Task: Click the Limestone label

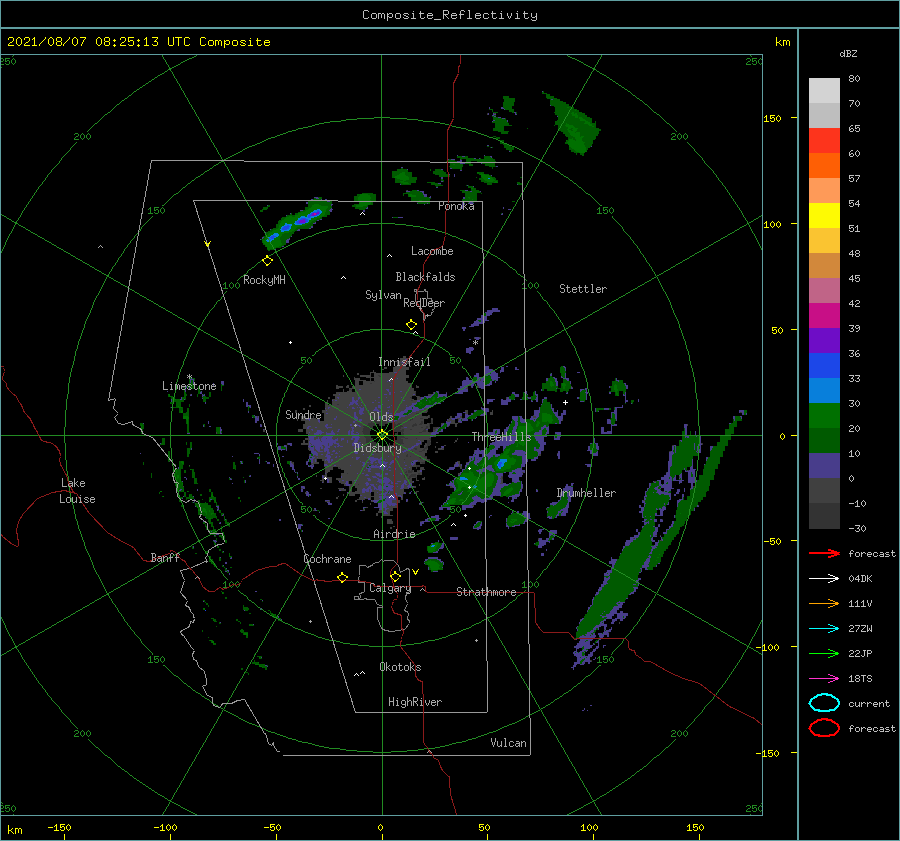Action: click(189, 386)
